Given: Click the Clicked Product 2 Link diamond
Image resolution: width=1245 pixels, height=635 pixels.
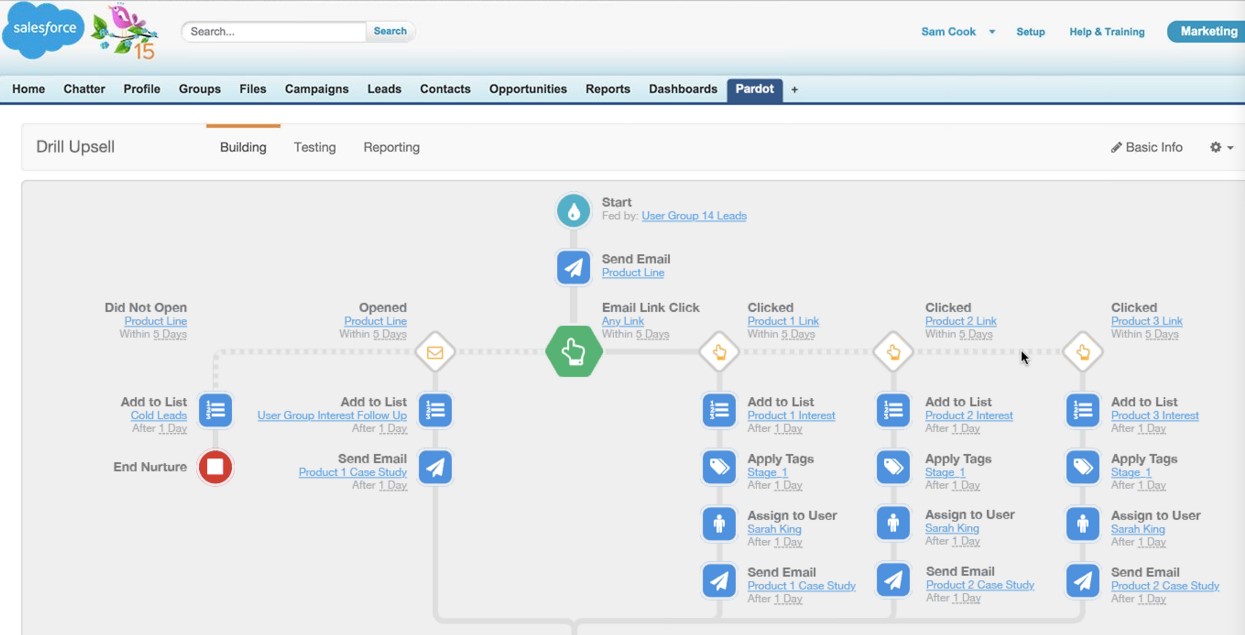Looking at the screenshot, I should click(893, 352).
